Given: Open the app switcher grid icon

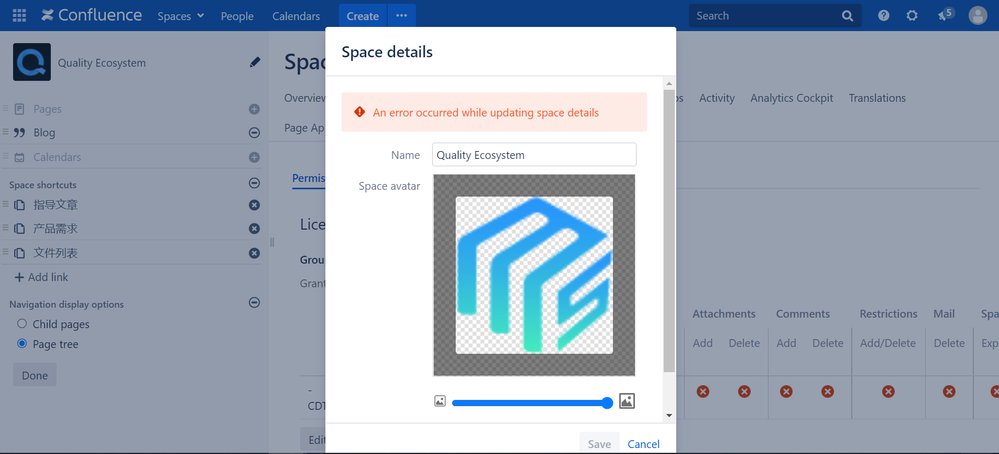Looking at the screenshot, I should tap(19, 16).
